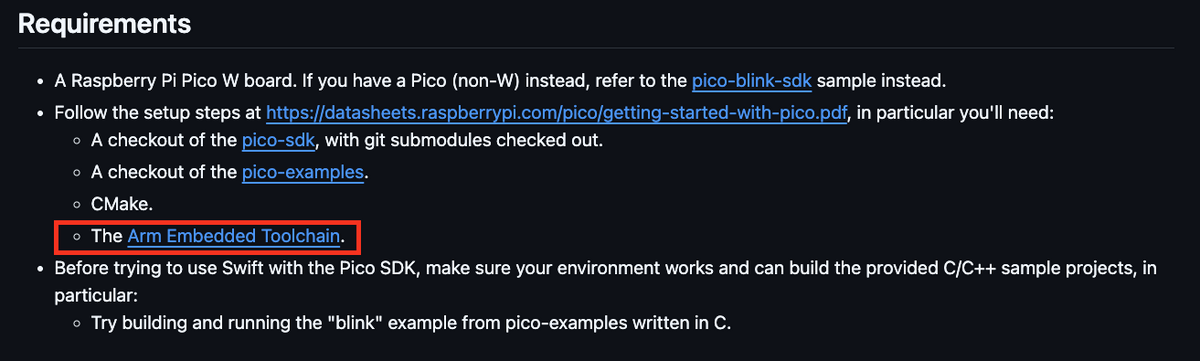Click the word "The" before Arm Embedded Toolchain
The image size is (1200, 361).
coord(106,237)
